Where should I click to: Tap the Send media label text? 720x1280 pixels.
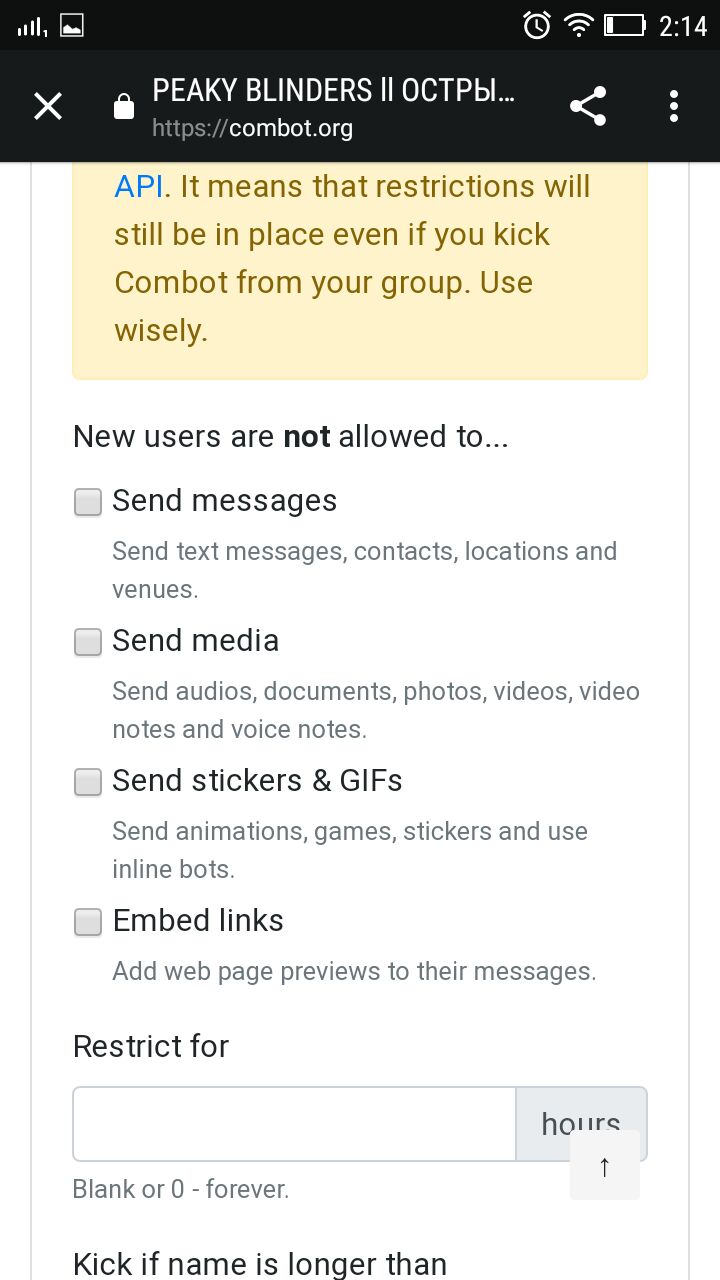(x=196, y=641)
